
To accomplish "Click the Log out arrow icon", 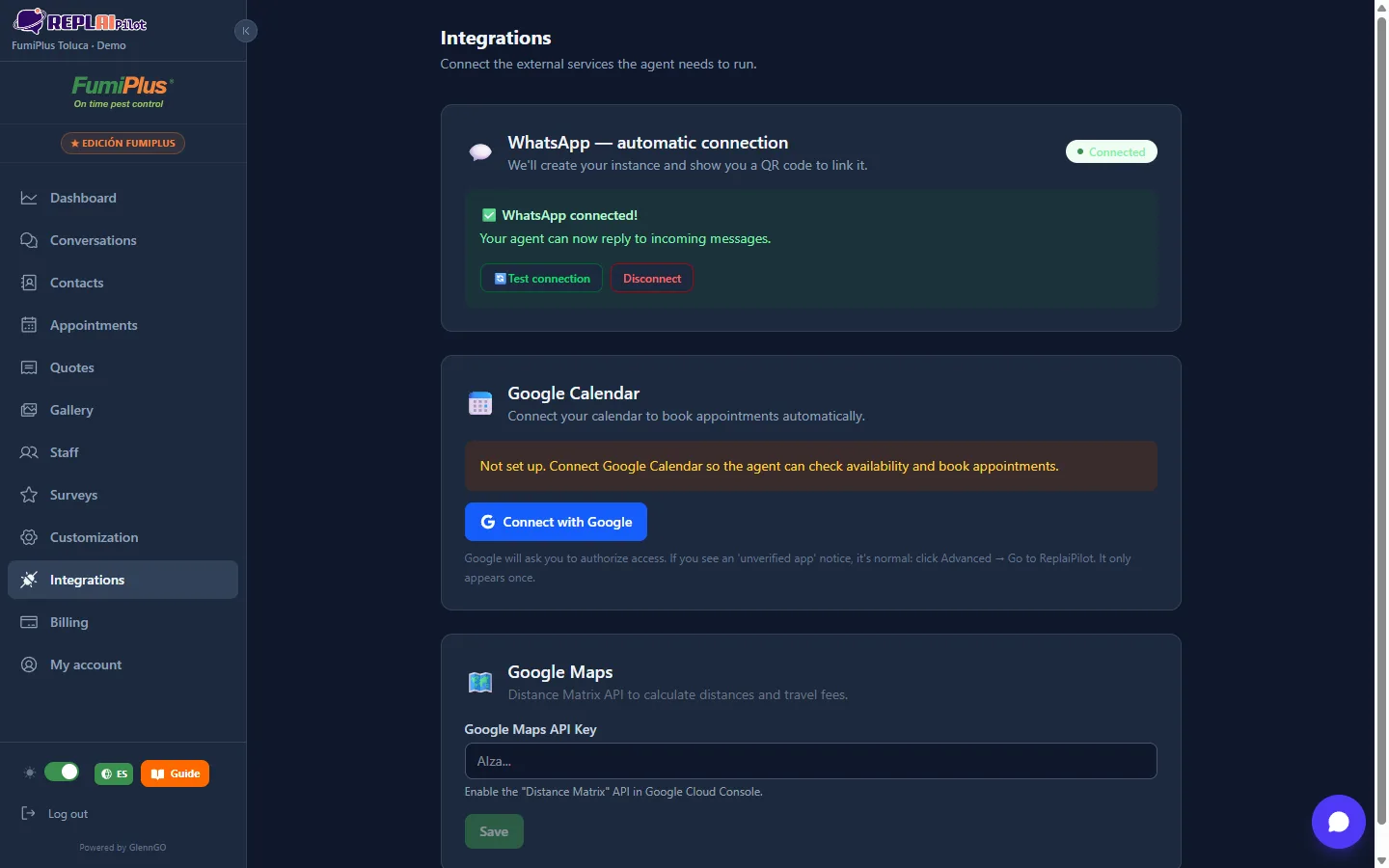I will (x=28, y=813).
